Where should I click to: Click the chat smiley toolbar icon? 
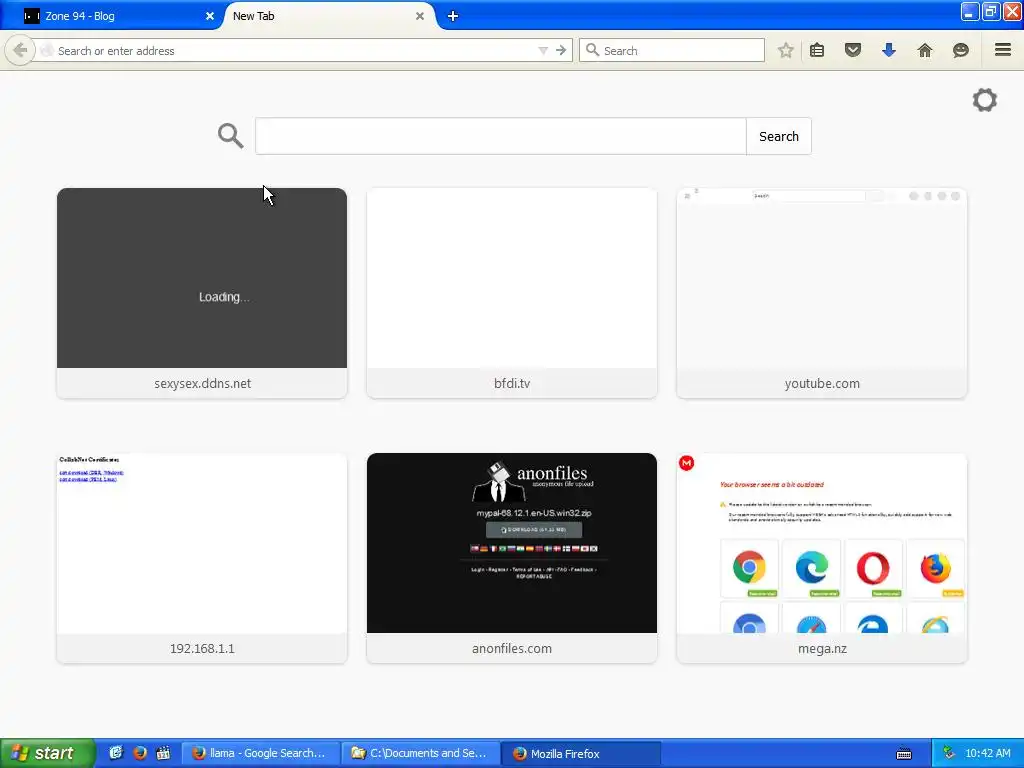(x=961, y=50)
